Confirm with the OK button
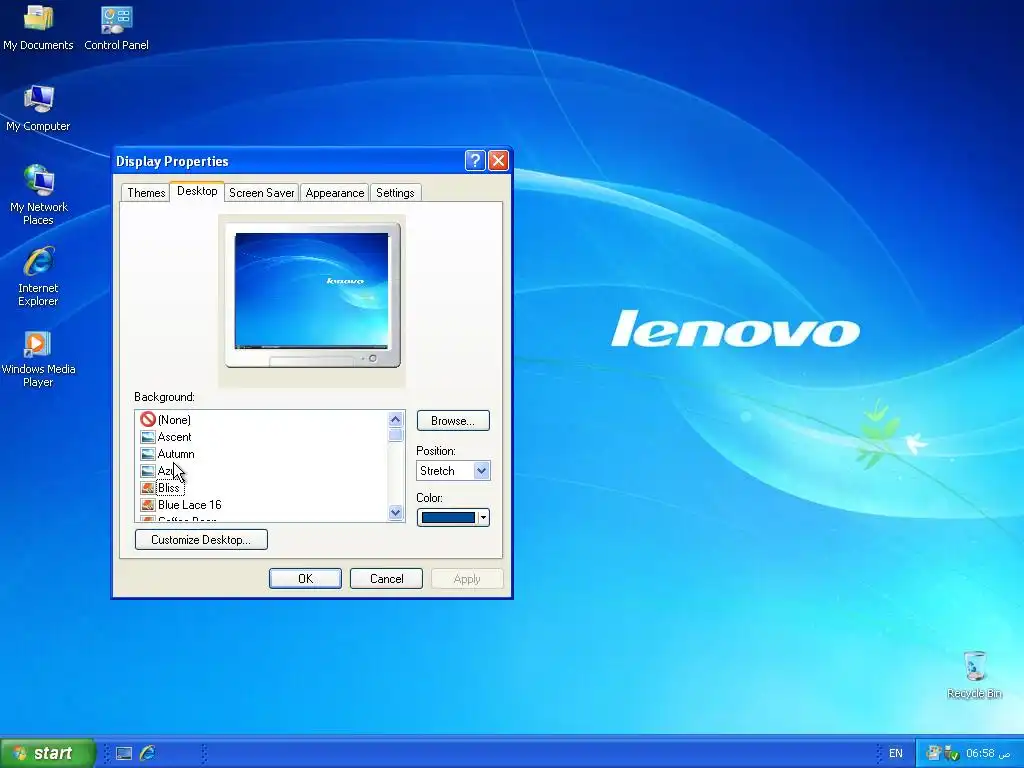Screen dimensions: 1024x768 point(305,579)
